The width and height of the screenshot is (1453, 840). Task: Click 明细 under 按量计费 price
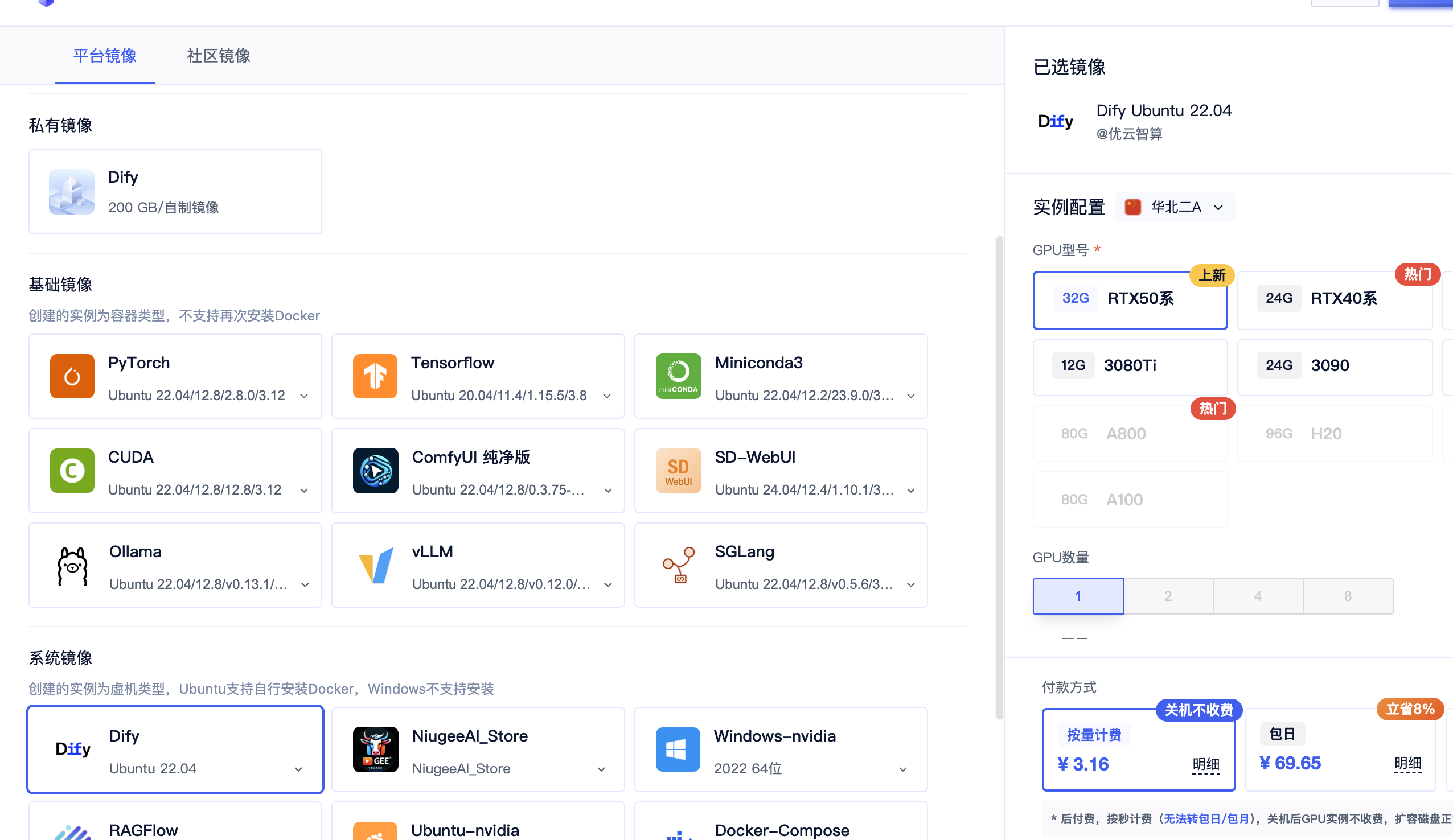1205,764
